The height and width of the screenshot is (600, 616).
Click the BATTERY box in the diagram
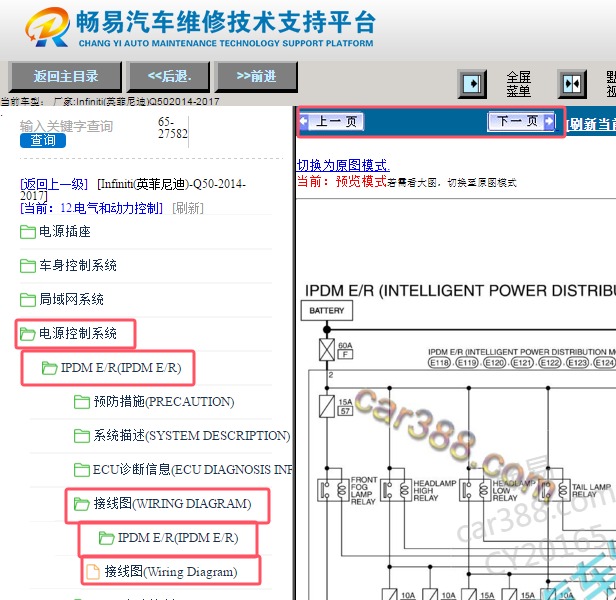tap(326, 311)
